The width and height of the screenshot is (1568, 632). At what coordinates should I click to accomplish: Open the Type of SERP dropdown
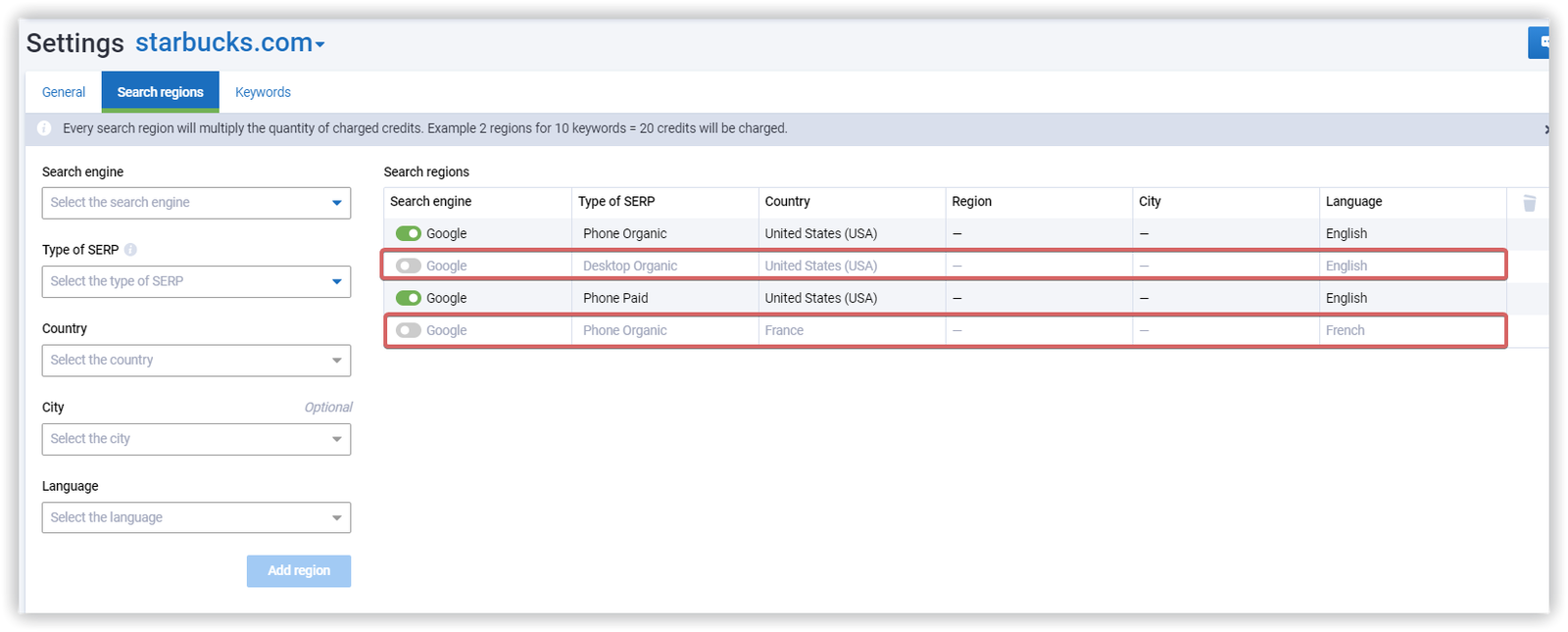[x=196, y=281]
